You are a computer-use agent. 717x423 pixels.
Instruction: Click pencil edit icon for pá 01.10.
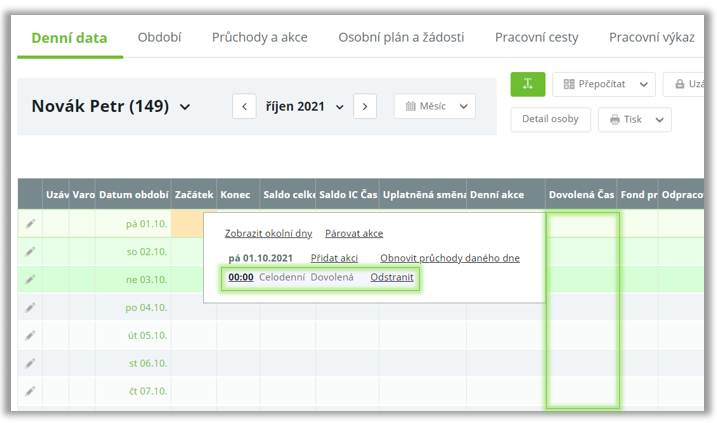pyautogui.click(x=30, y=224)
